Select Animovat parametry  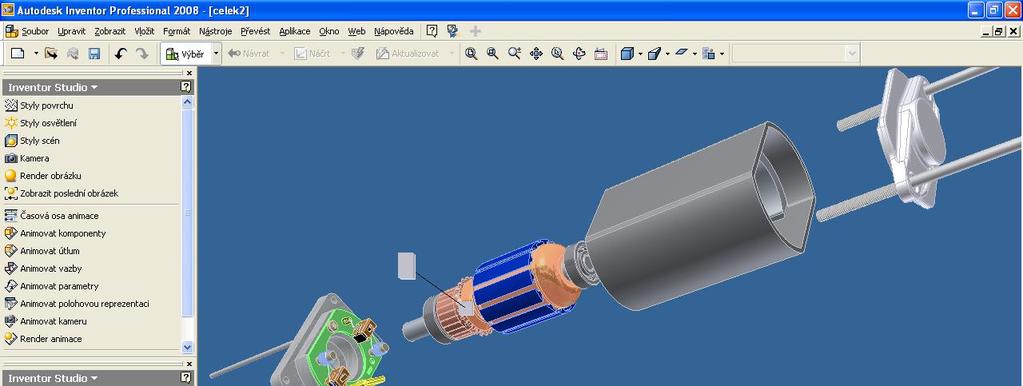52,286
